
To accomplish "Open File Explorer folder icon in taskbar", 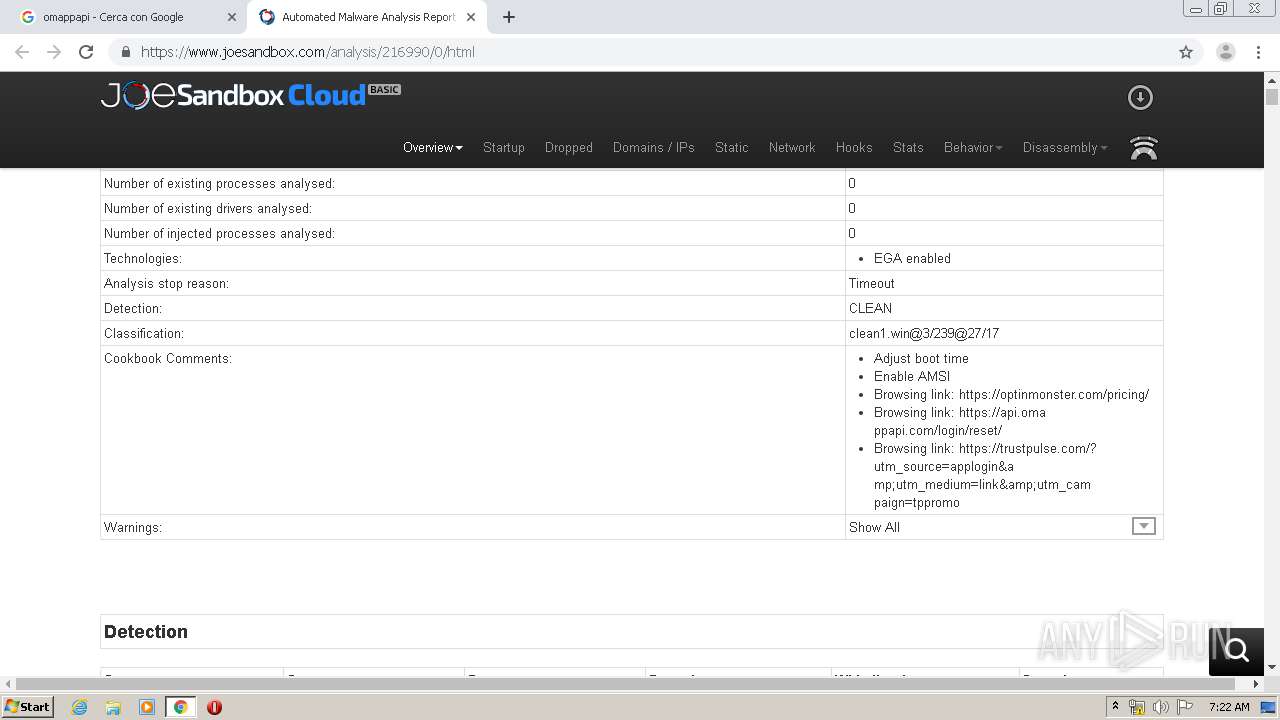I will [x=113, y=707].
